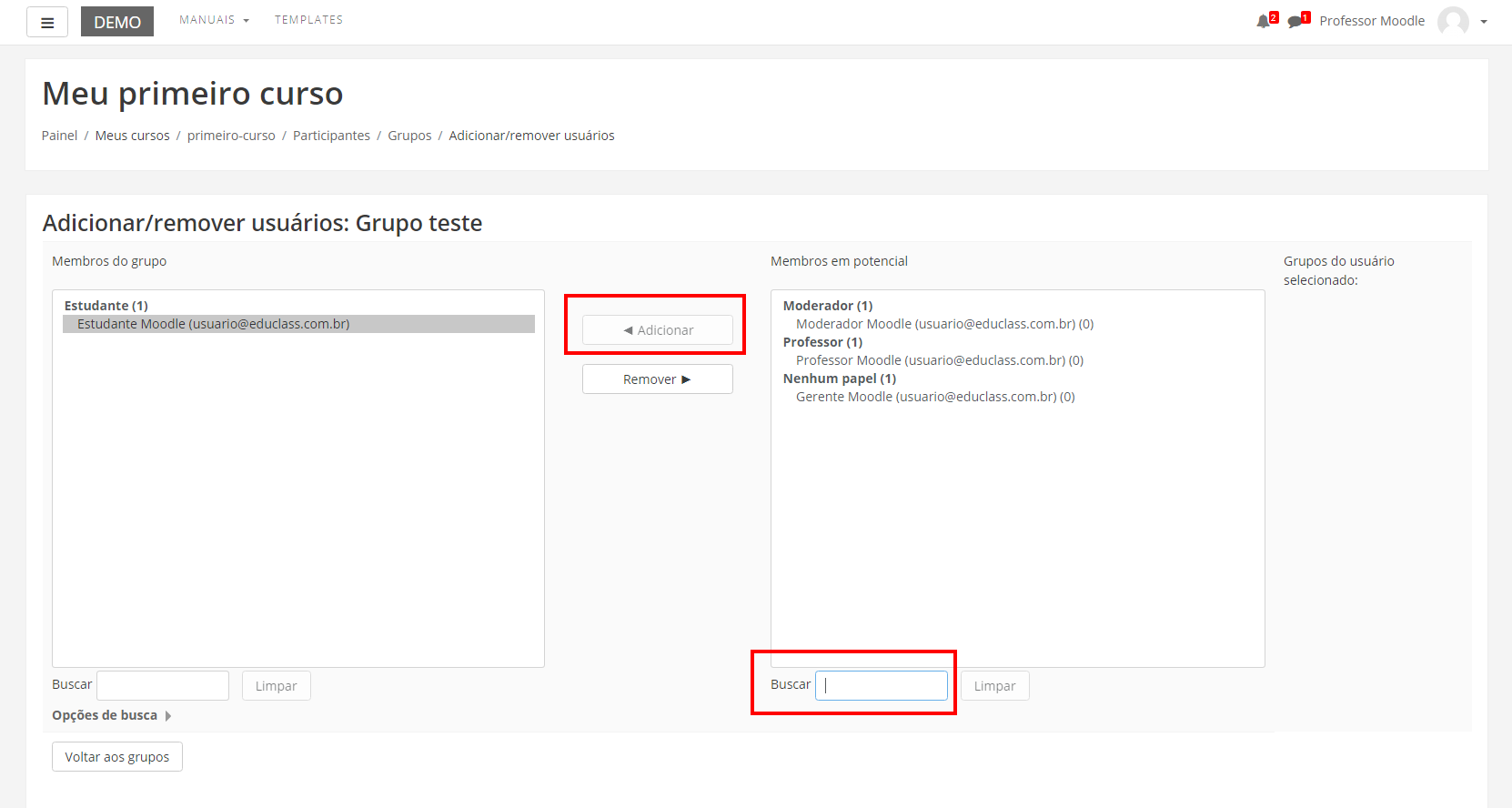1512x808 pixels.
Task: Open Meus cursos breadcrumb link
Action: [x=132, y=136]
